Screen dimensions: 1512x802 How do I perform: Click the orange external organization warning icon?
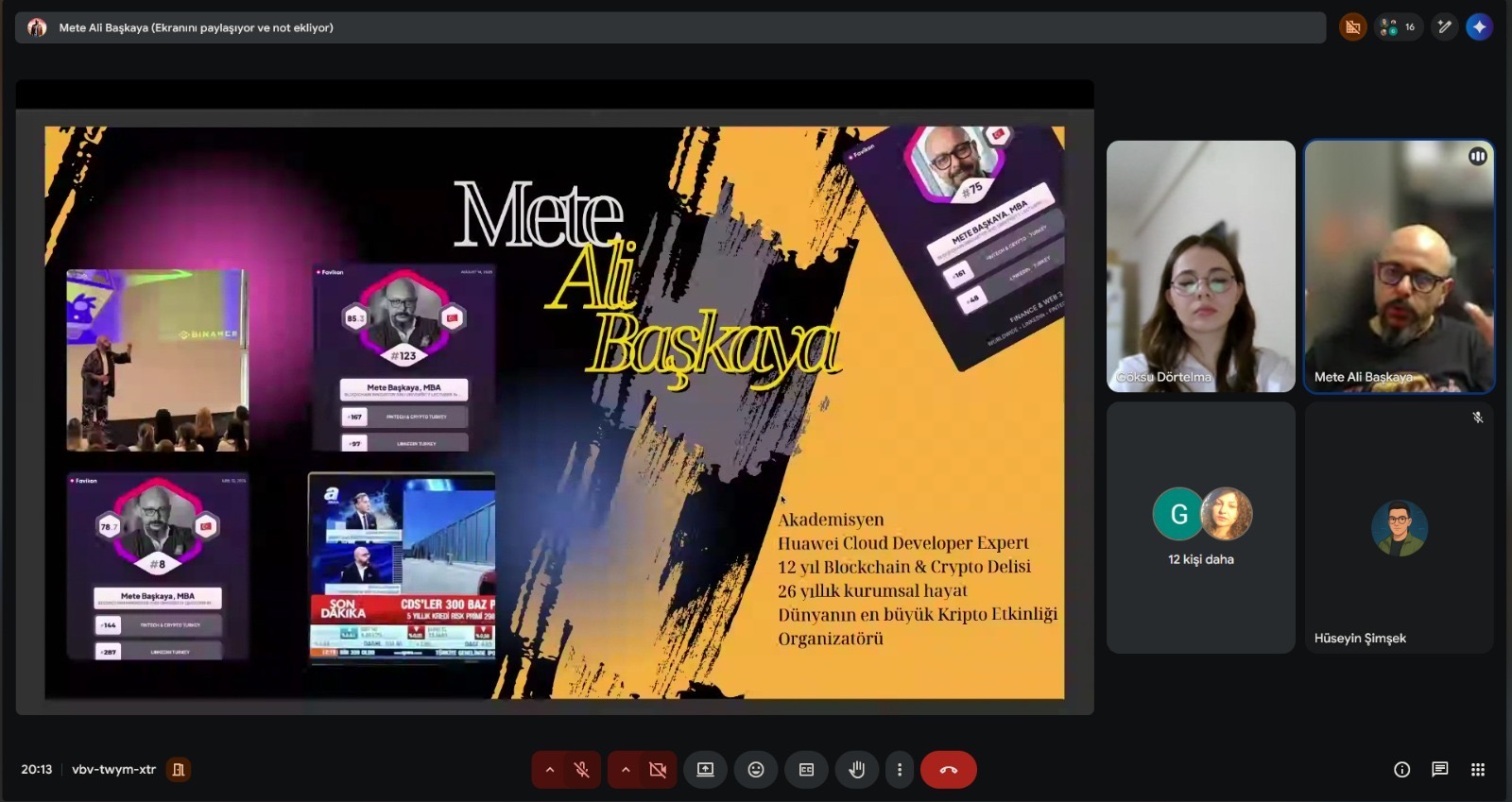pos(1352,27)
